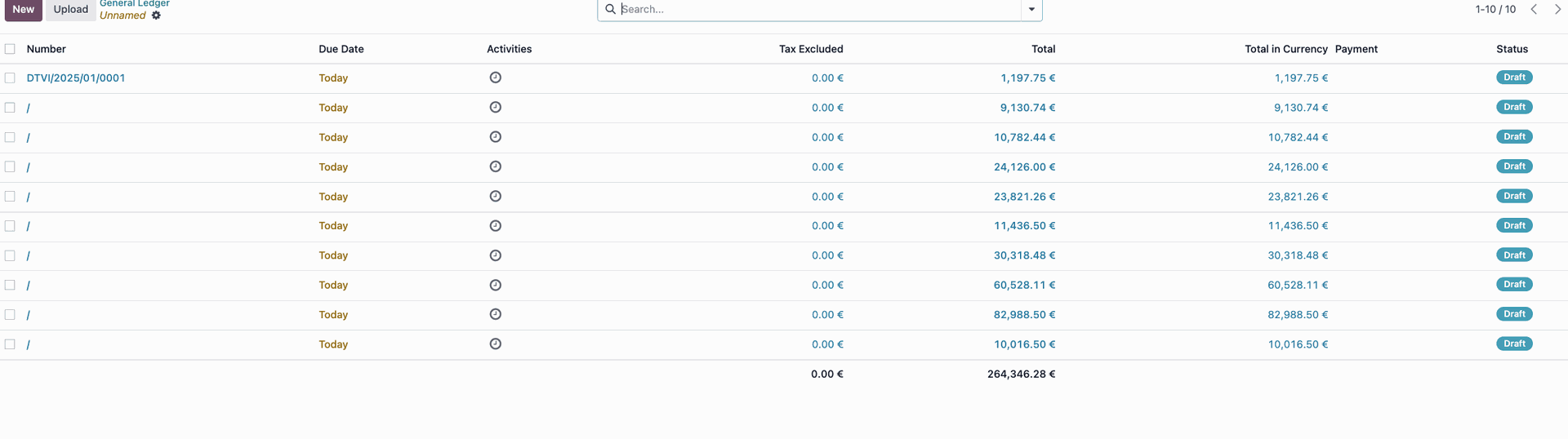
Task: Go to the previous page of records
Action: pyautogui.click(x=1534, y=9)
